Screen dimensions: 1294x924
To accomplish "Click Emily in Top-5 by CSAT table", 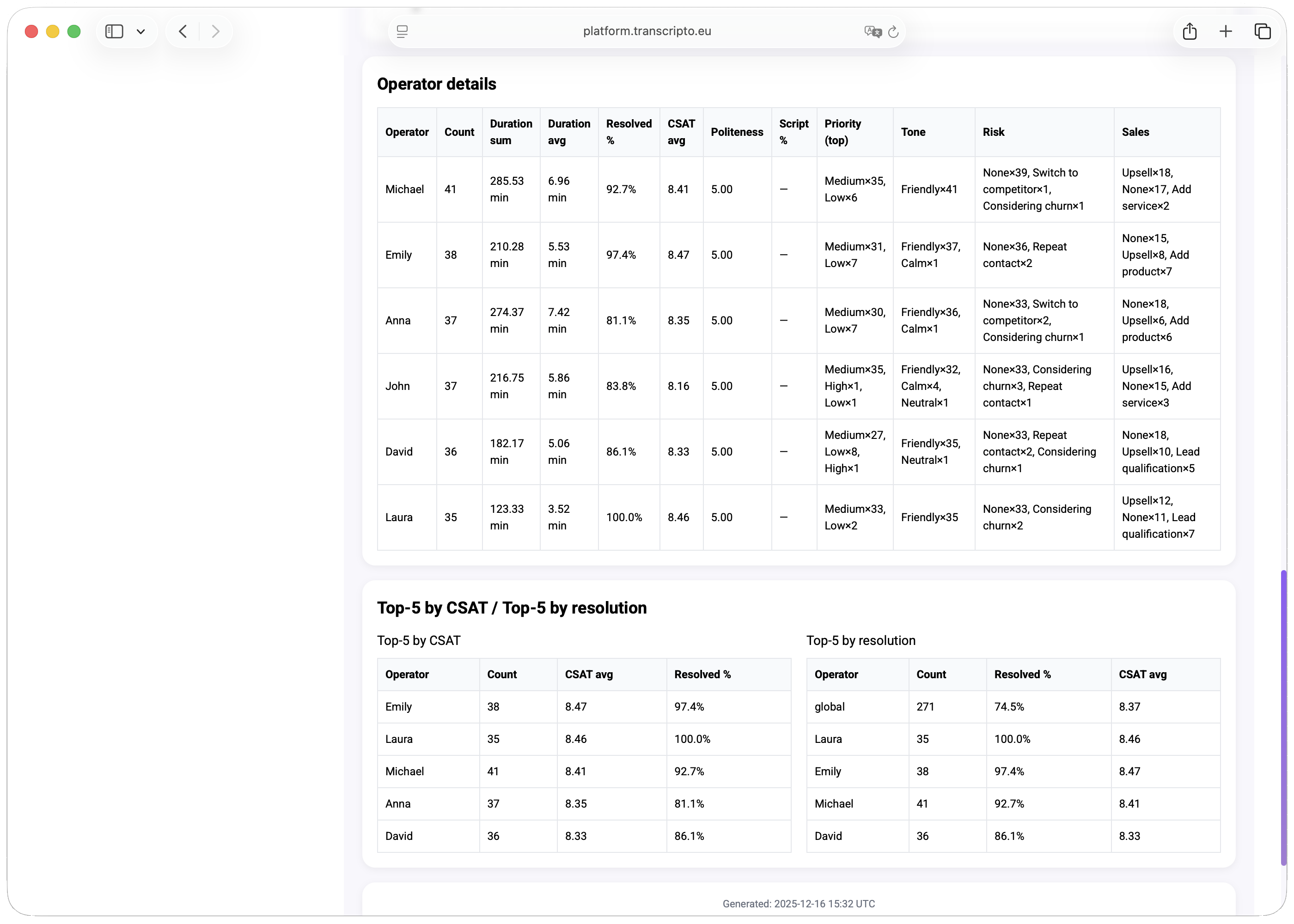I will [x=398, y=707].
